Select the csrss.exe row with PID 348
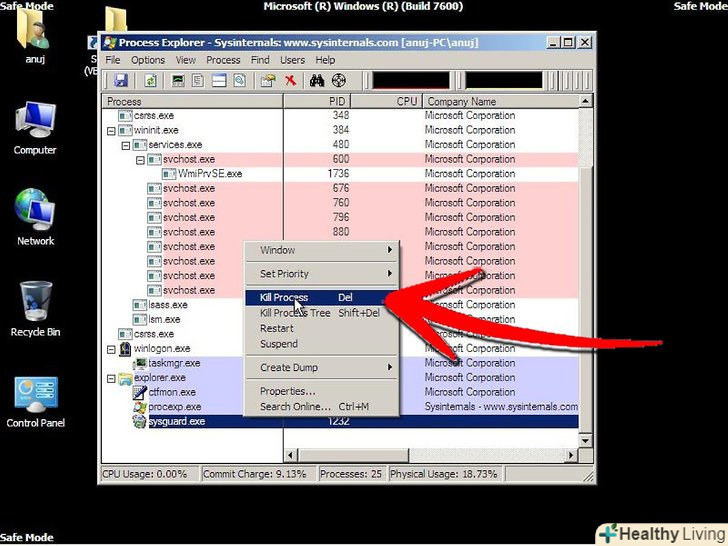Image resolution: width=728 pixels, height=546 pixels. coord(340,116)
